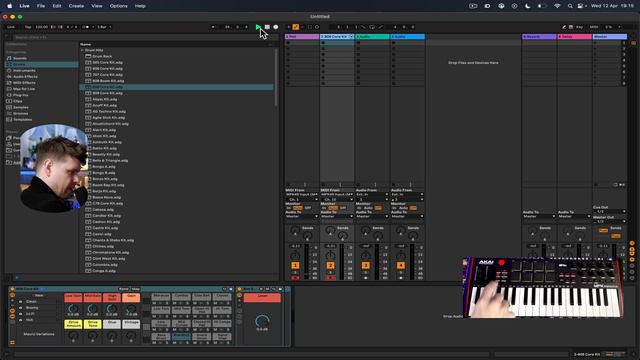Click the Stop button in transport
Image resolution: width=640 pixels, height=360 pixels.
(267, 27)
